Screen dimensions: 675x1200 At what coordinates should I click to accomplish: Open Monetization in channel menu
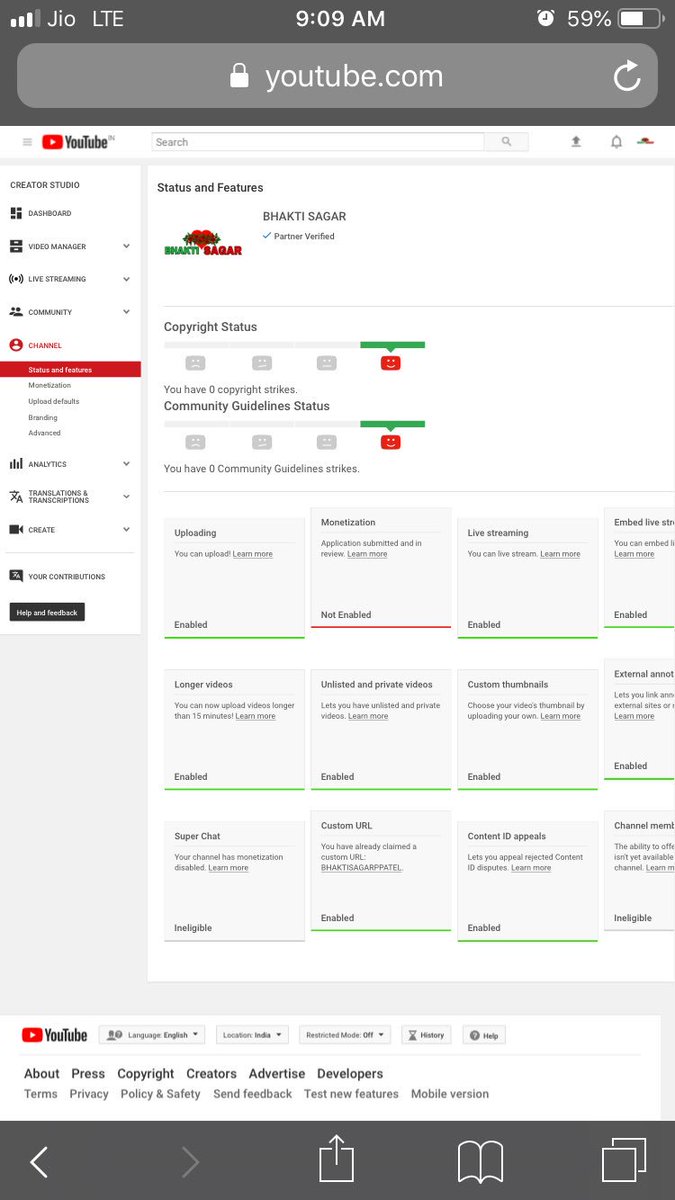(x=50, y=385)
